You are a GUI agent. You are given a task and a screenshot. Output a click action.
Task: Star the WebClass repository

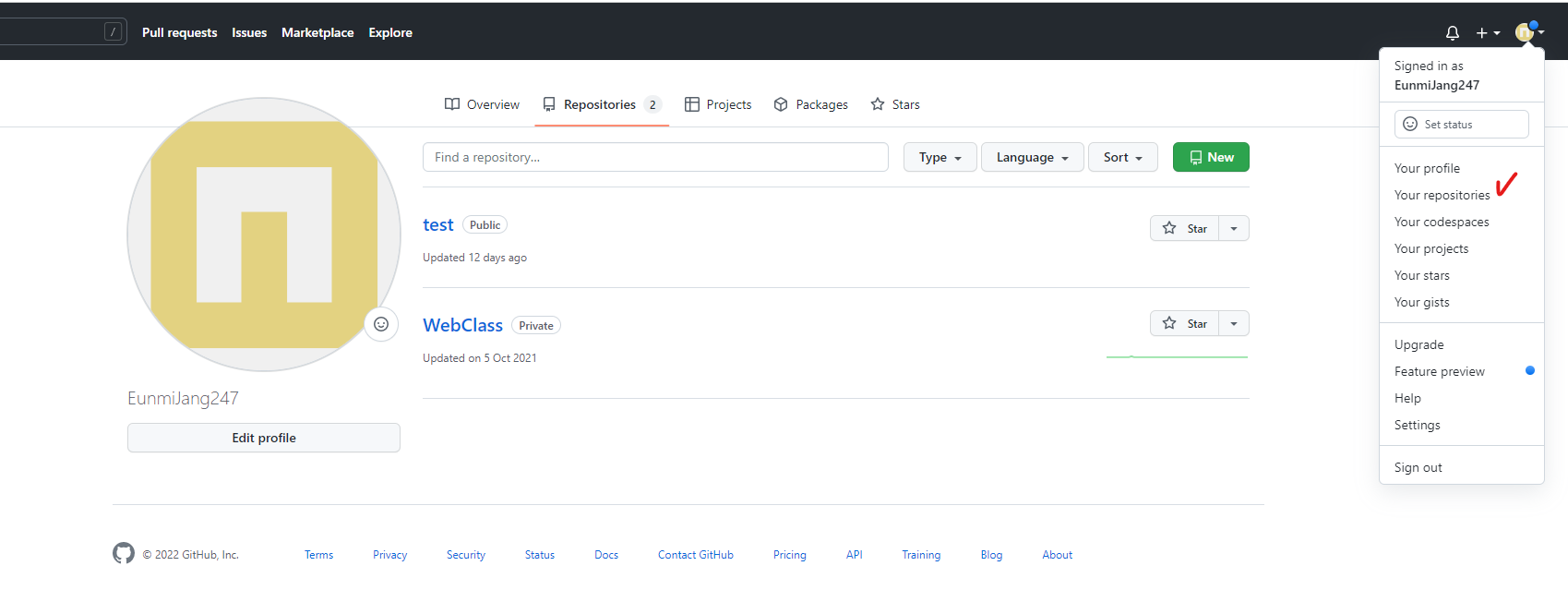[x=1185, y=323]
